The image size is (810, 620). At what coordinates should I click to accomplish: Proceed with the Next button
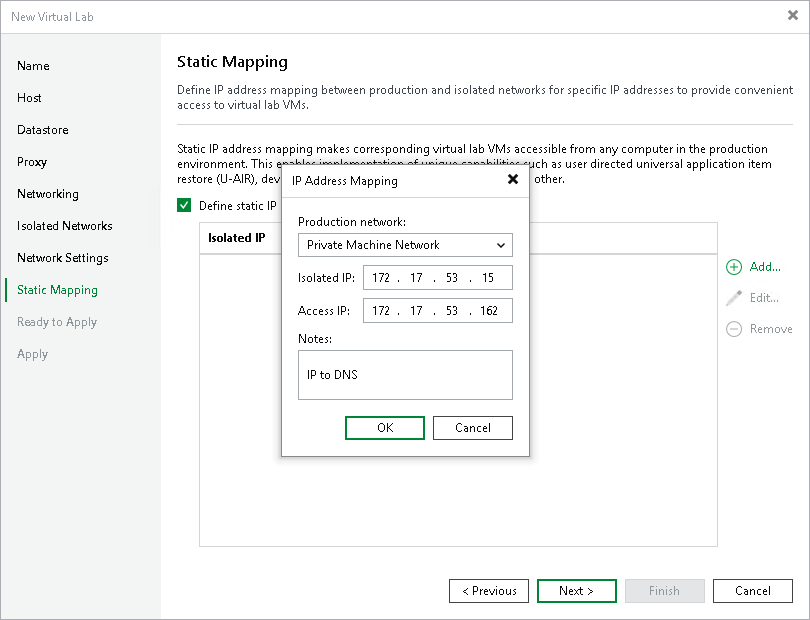pos(577,591)
